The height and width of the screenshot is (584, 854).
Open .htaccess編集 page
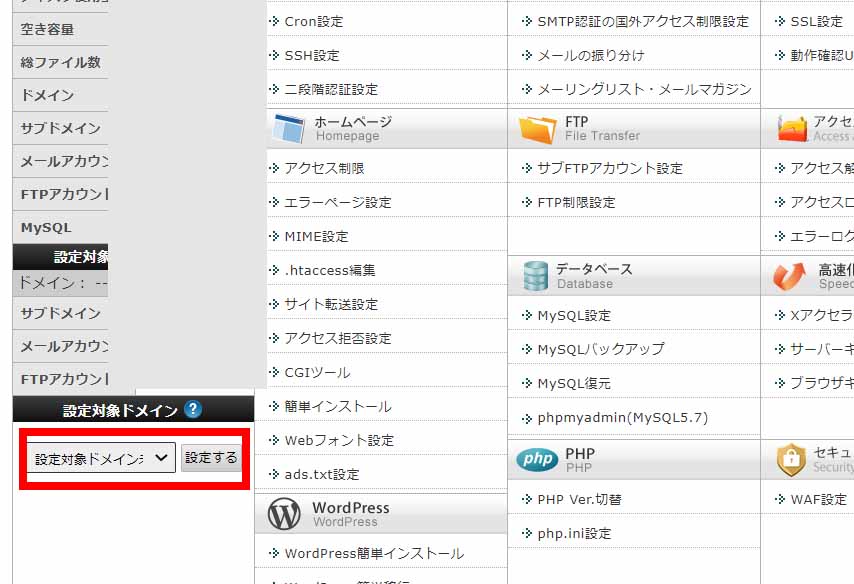coord(329,270)
